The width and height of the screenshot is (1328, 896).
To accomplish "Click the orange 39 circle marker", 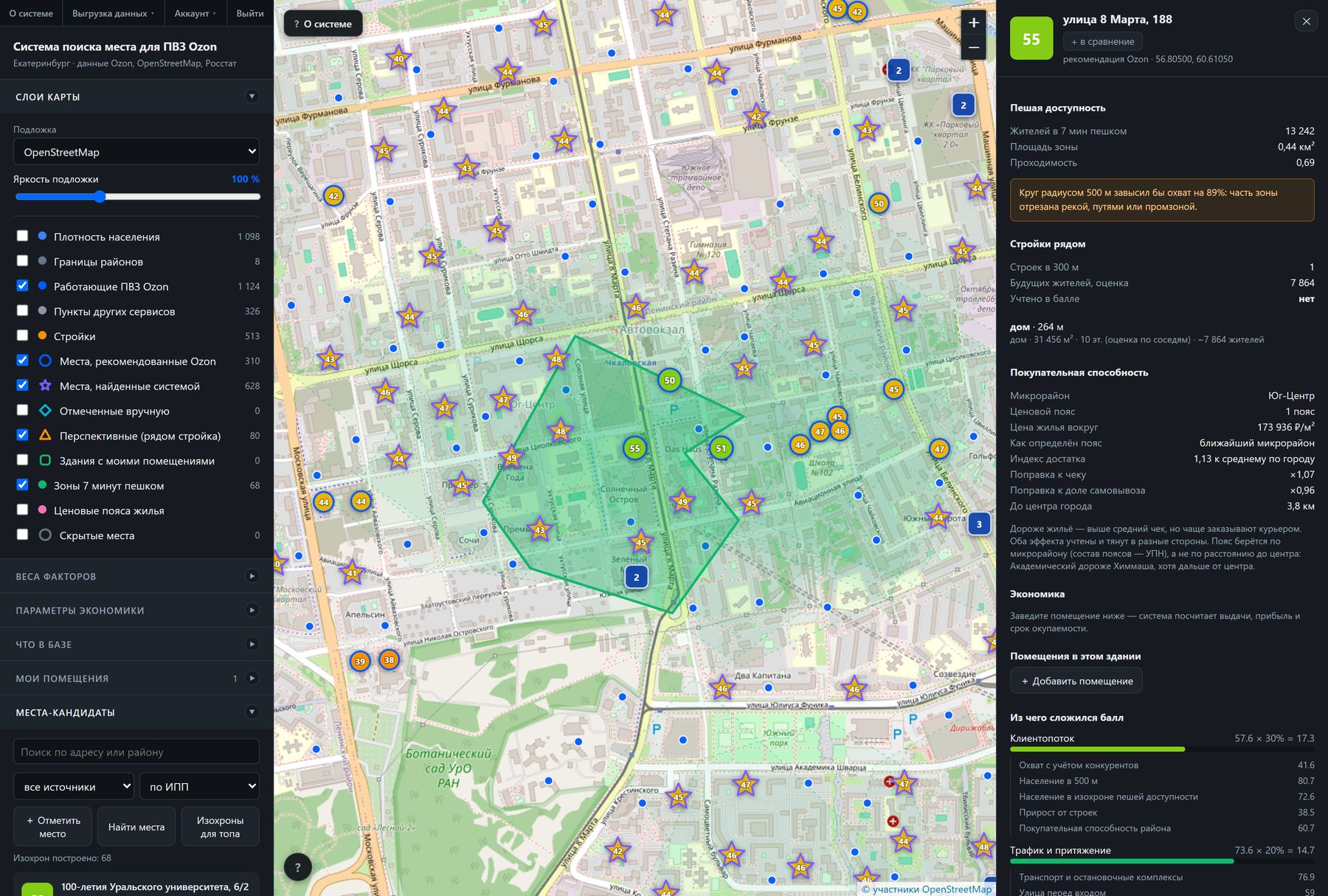I will (x=360, y=661).
